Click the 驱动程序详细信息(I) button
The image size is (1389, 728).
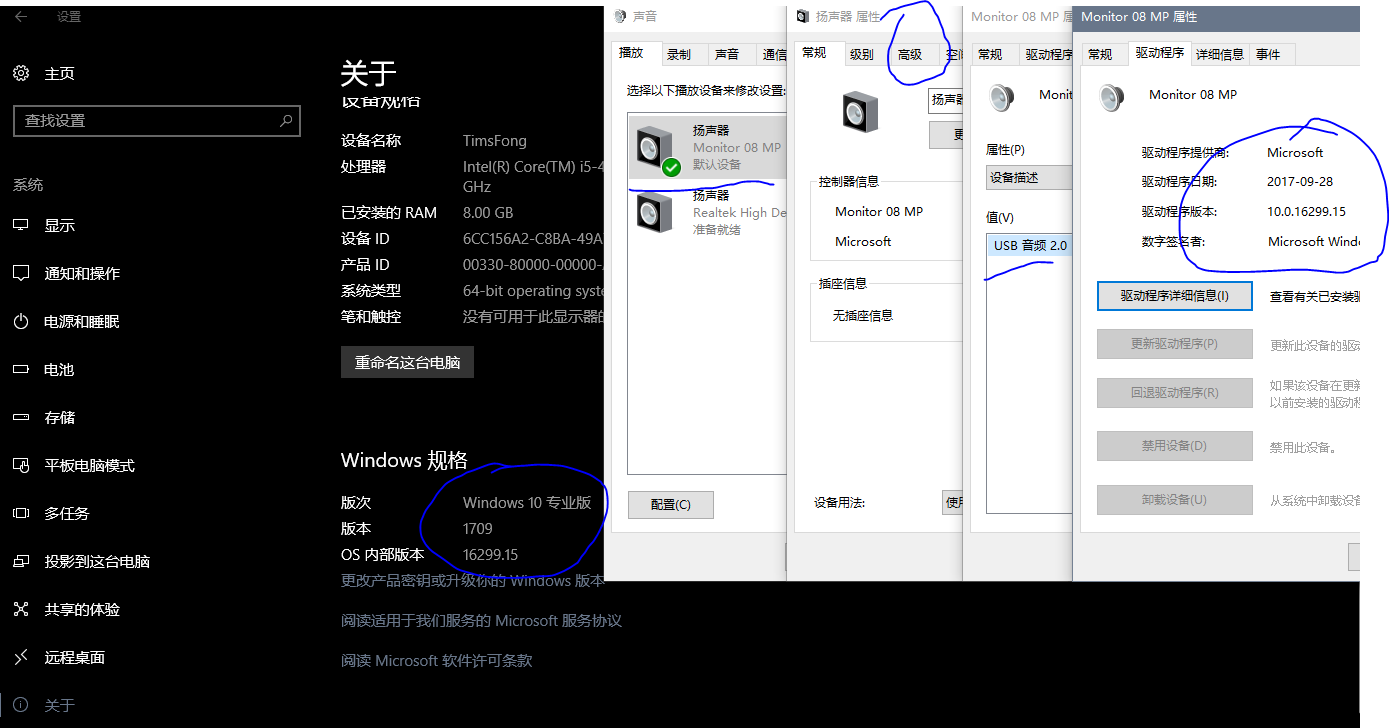[1174, 295]
